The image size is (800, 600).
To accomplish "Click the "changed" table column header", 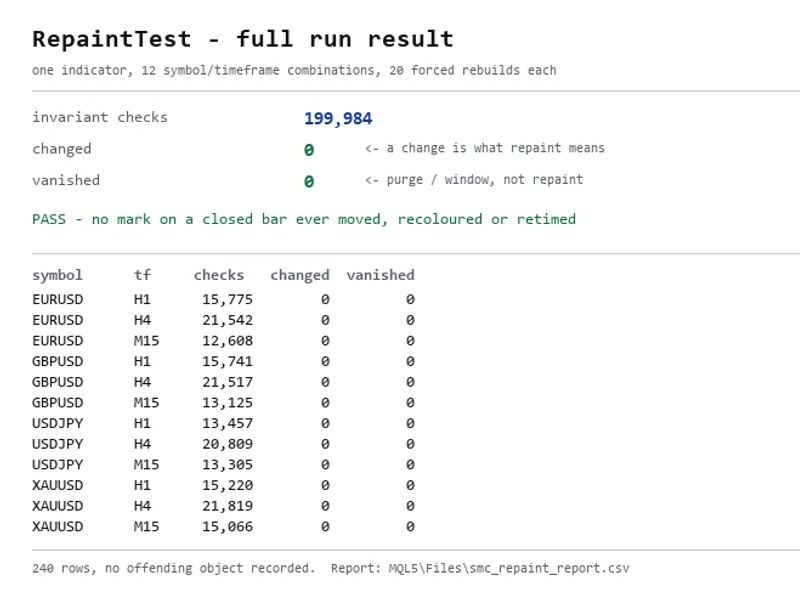I will (x=300, y=276).
